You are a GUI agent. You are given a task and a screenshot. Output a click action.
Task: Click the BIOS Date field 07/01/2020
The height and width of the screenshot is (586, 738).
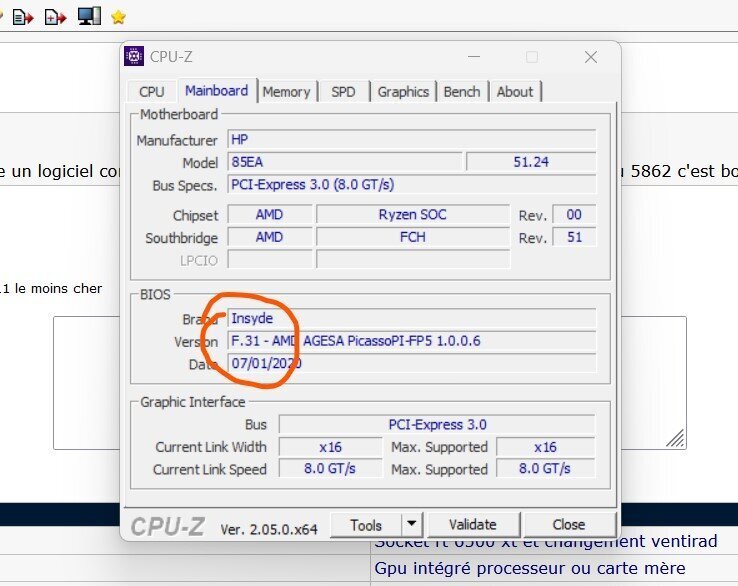point(412,363)
